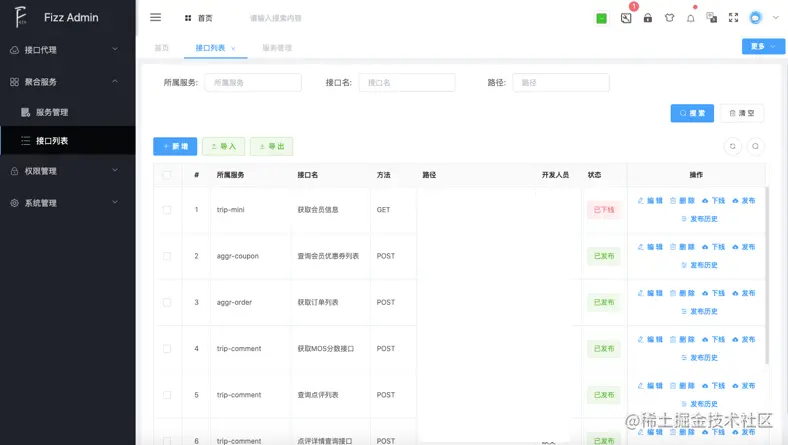
Task: Open 服务管理 in the sidebar
Action: [67, 112]
